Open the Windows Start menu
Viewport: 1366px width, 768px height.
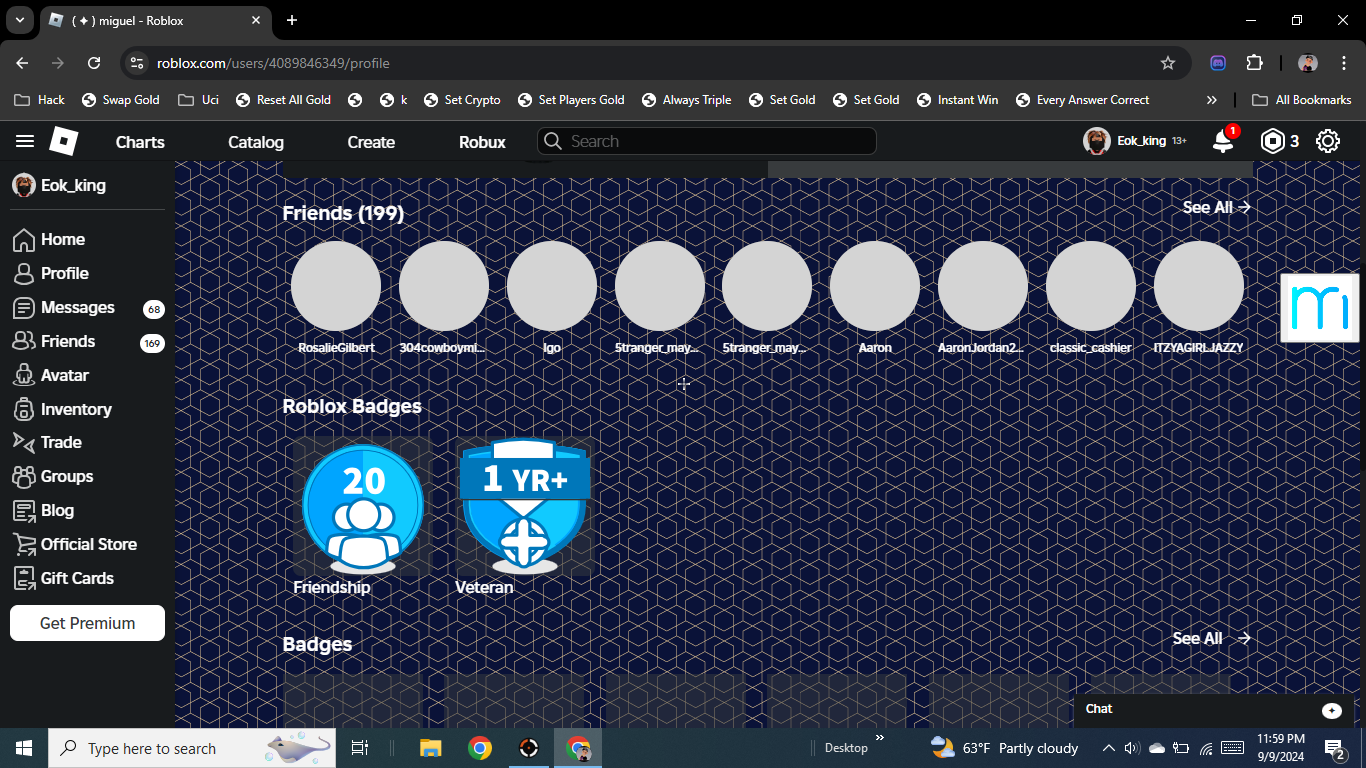24,748
